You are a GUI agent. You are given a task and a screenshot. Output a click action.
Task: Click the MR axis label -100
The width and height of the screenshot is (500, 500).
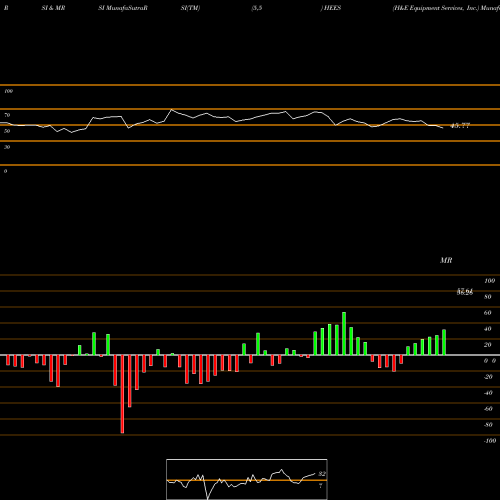coord(490,441)
